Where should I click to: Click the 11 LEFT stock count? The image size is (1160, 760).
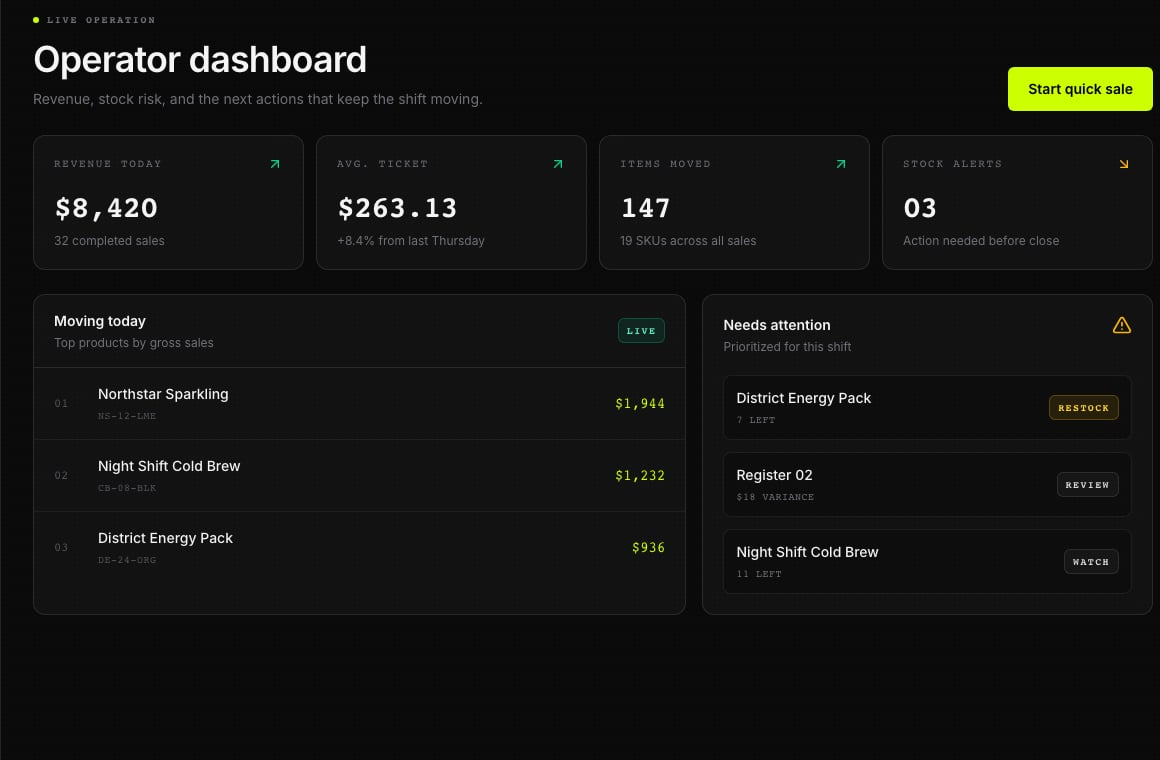(x=759, y=574)
